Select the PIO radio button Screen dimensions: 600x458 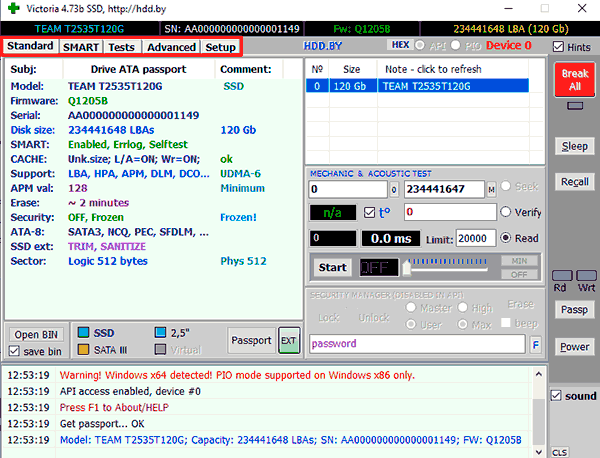[455, 45]
